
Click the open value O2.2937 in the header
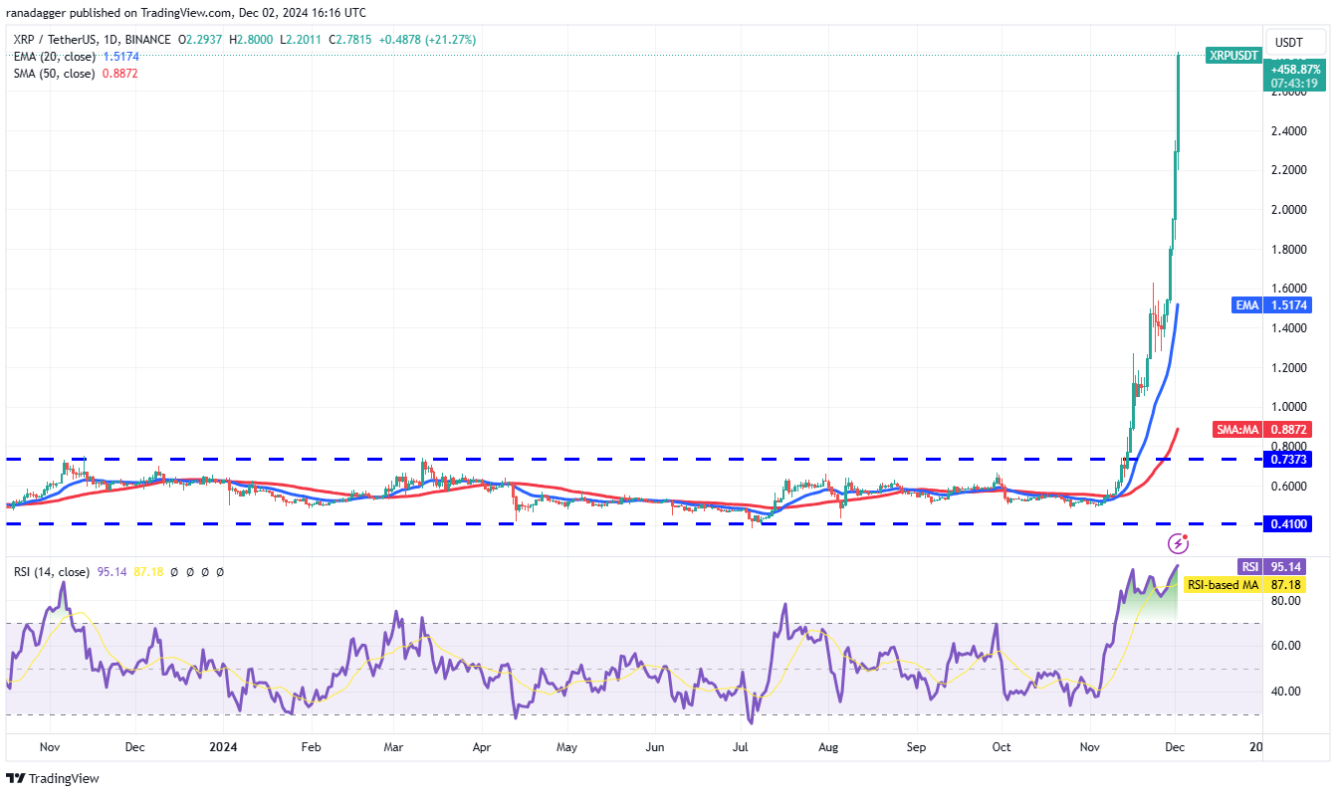(200, 40)
